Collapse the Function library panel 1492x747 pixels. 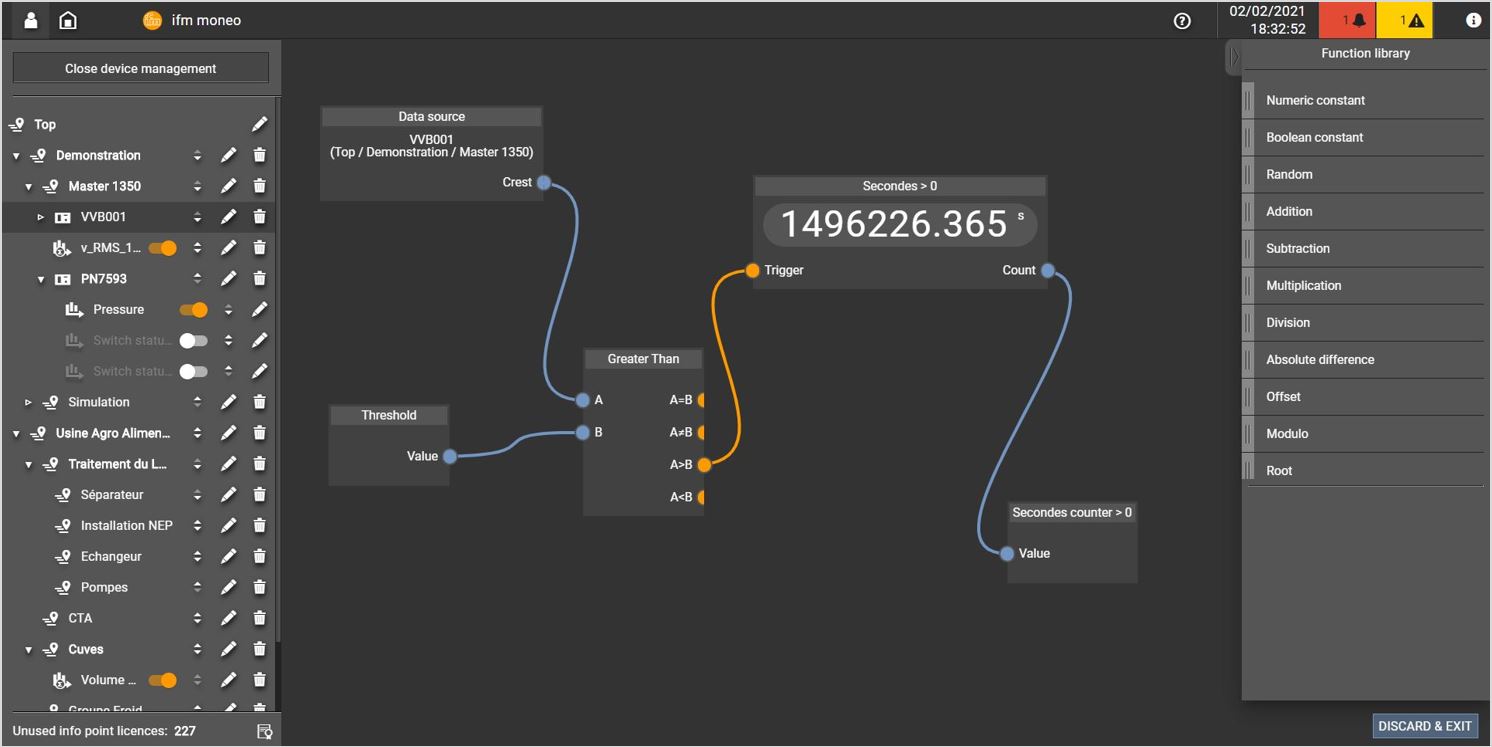pos(1234,57)
